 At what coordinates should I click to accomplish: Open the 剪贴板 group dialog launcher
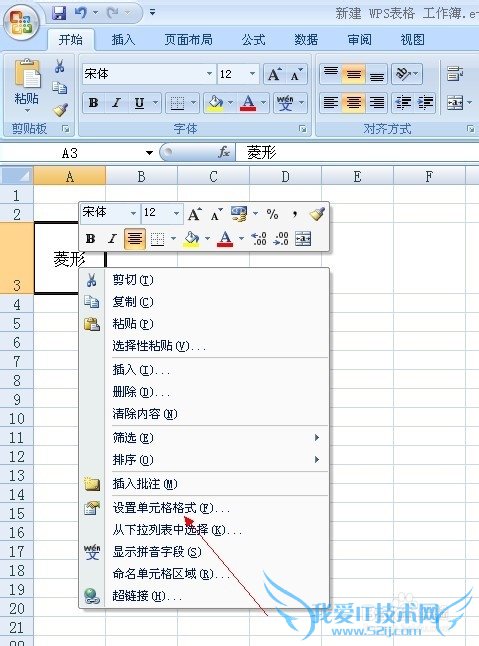(x=65, y=129)
